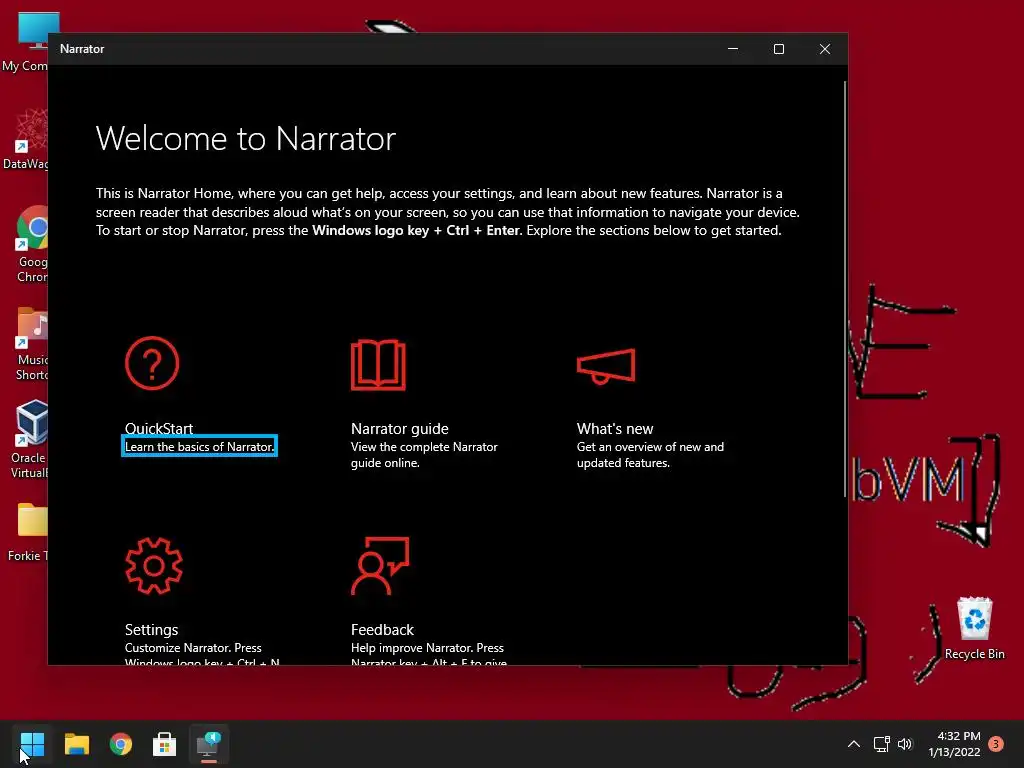Open File Explorer from the taskbar
The image size is (1024, 768).
76,744
